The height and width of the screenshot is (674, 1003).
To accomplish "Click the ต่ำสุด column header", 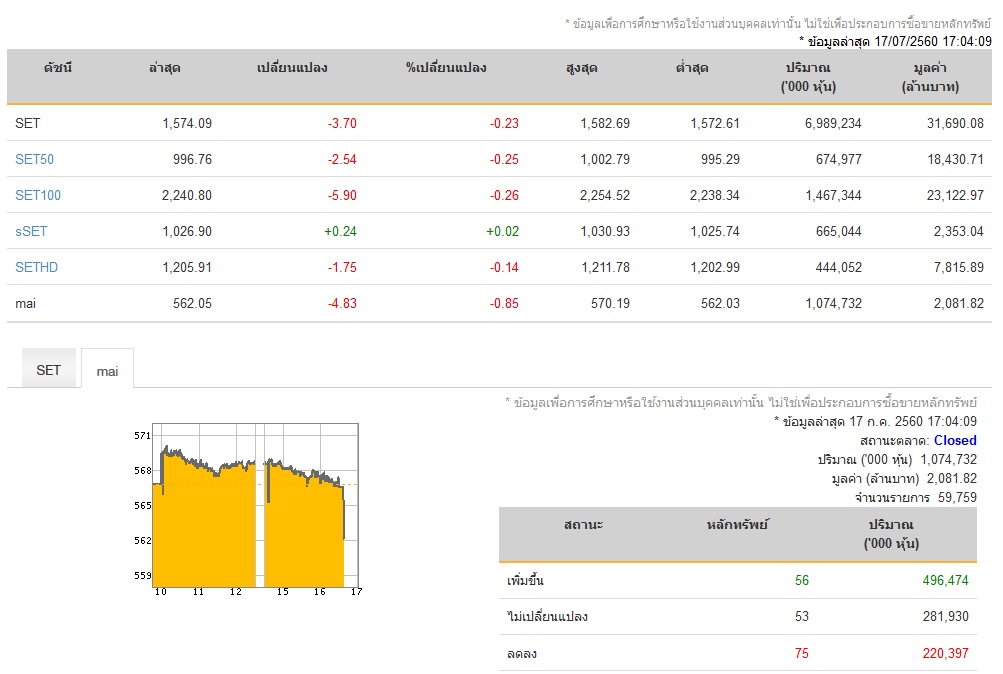I will coord(692,68).
